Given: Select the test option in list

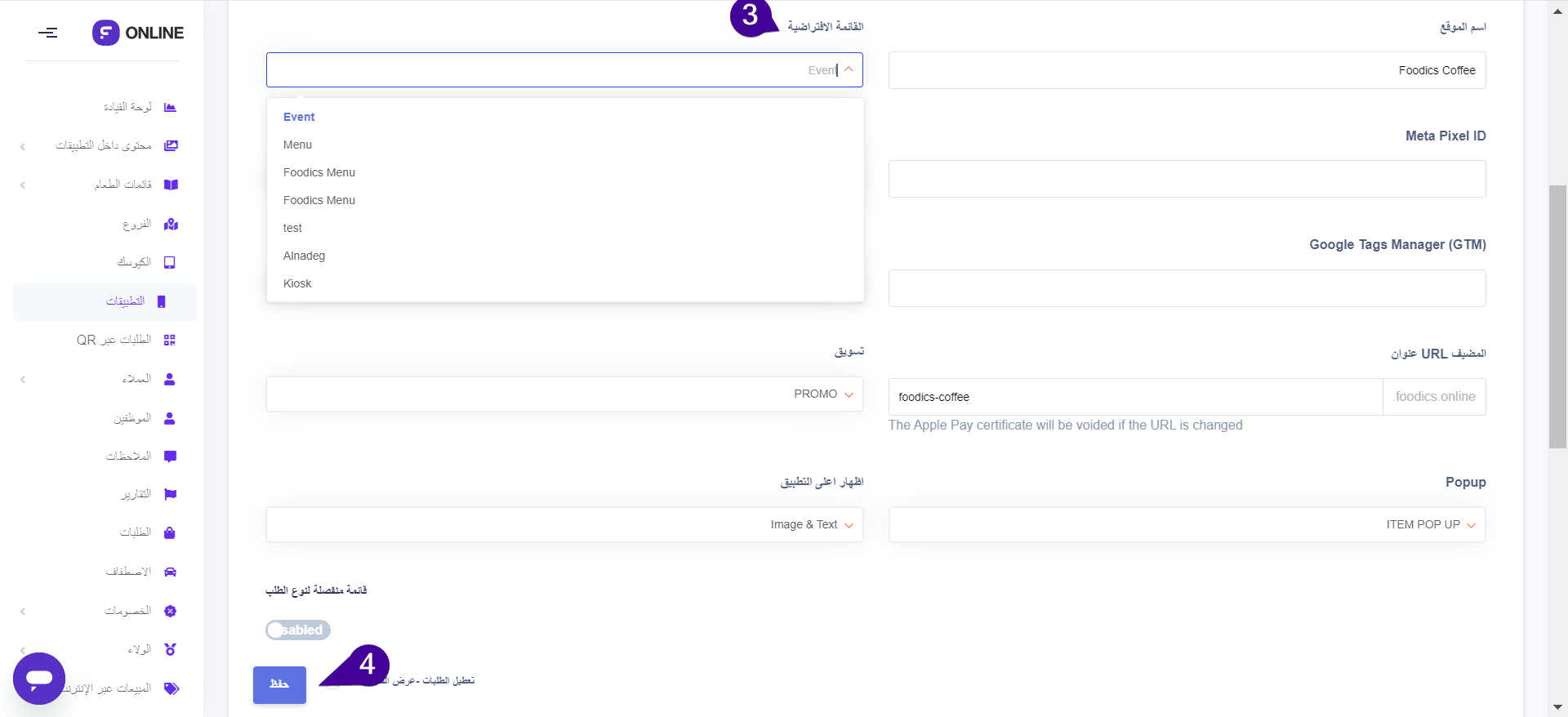Looking at the screenshot, I should click(x=565, y=228).
